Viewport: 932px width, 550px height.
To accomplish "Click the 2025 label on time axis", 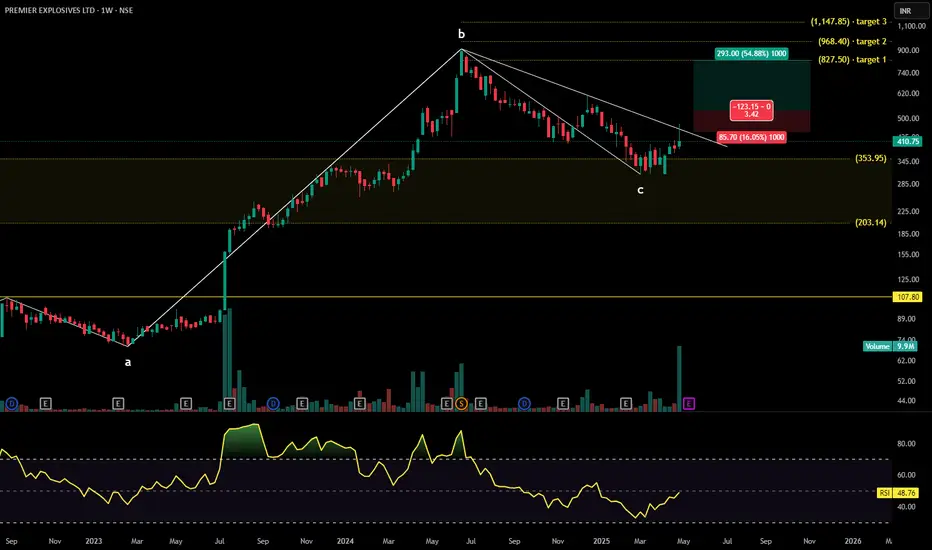I will [x=602, y=541].
